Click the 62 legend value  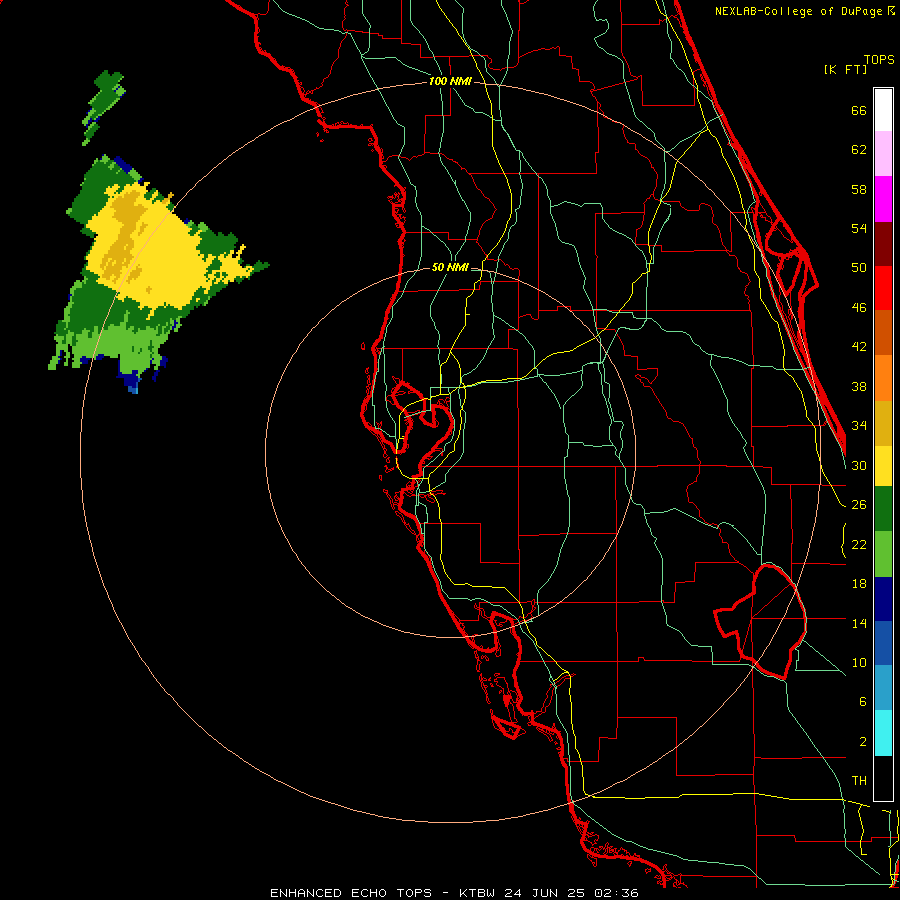[859, 150]
